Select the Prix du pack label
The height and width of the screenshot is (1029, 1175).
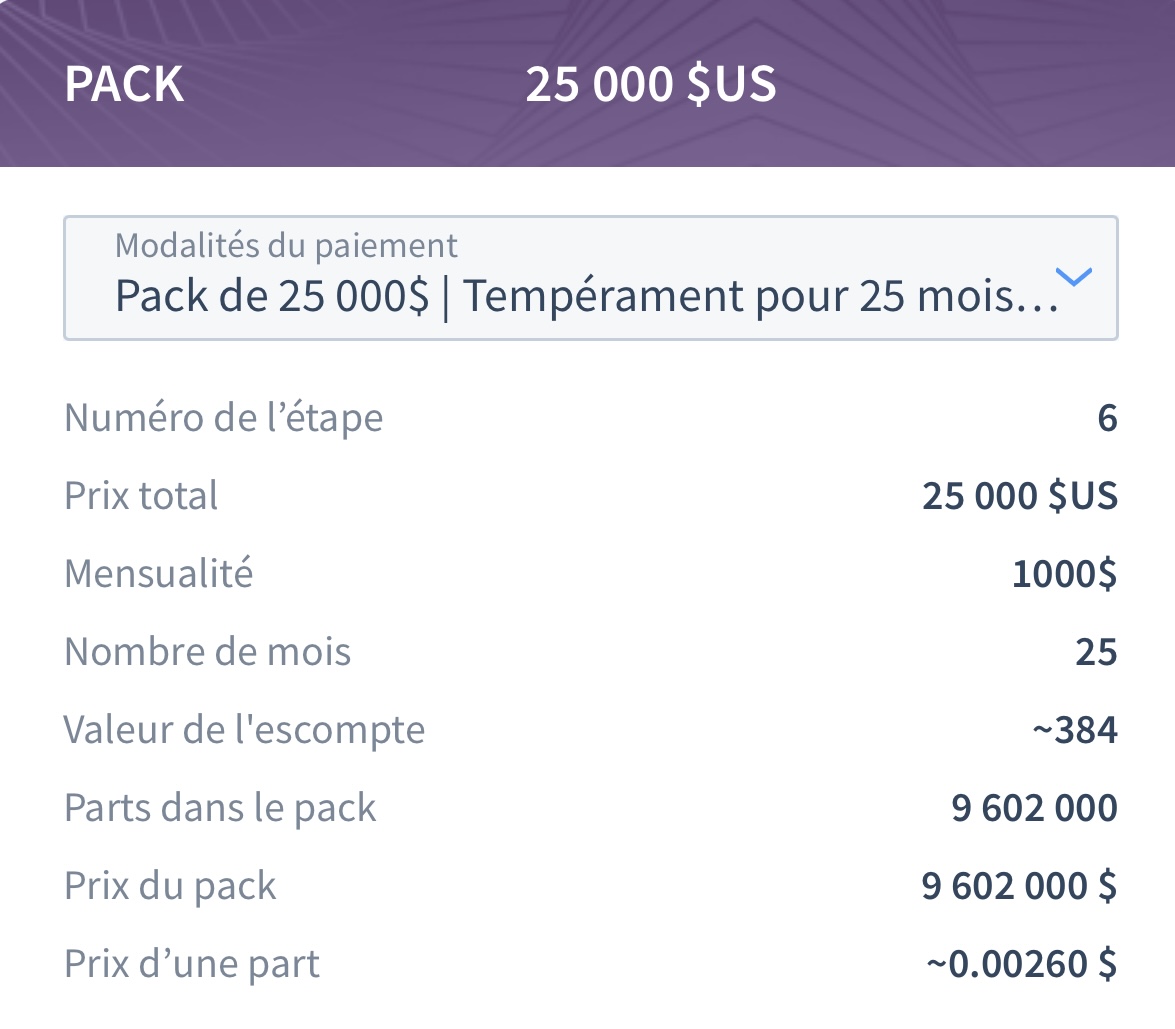[x=170, y=885]
